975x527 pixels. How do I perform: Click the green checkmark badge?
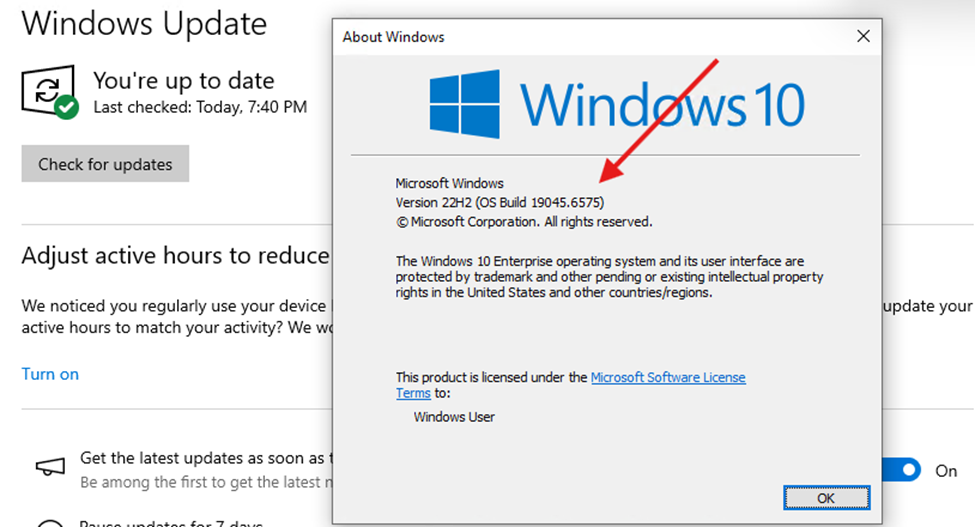click(x=67, y=107)
